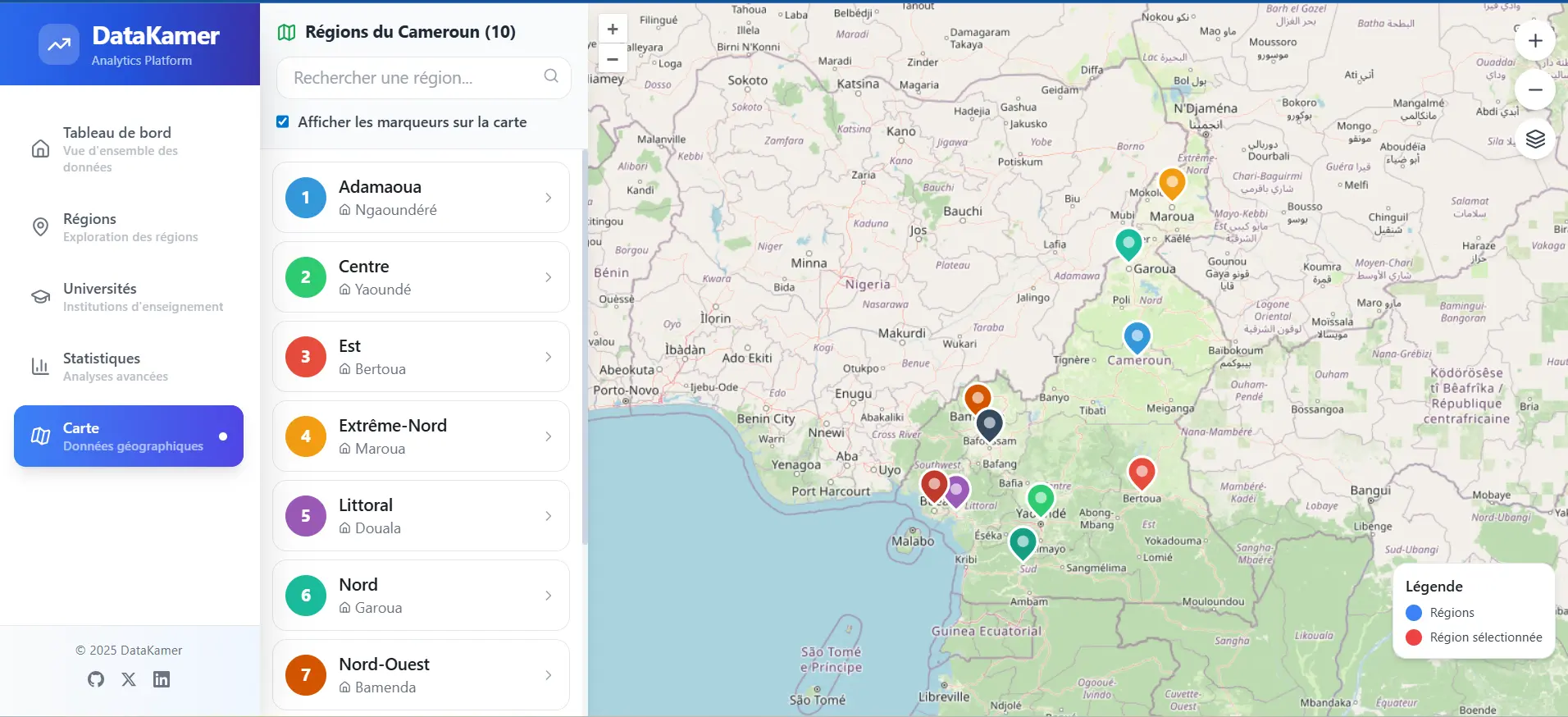
Task: Expand the Extrême-Nord region chevron
Action: coord(549,436)
